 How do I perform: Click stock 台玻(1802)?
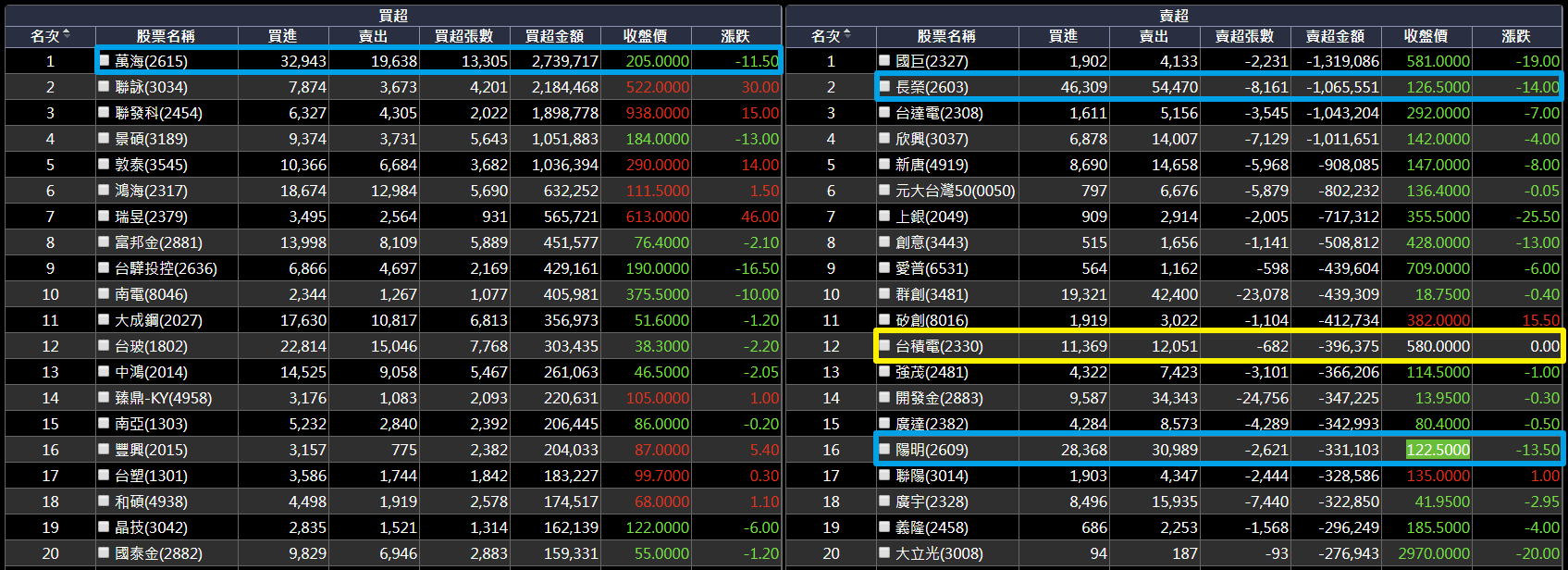point(151,346)
